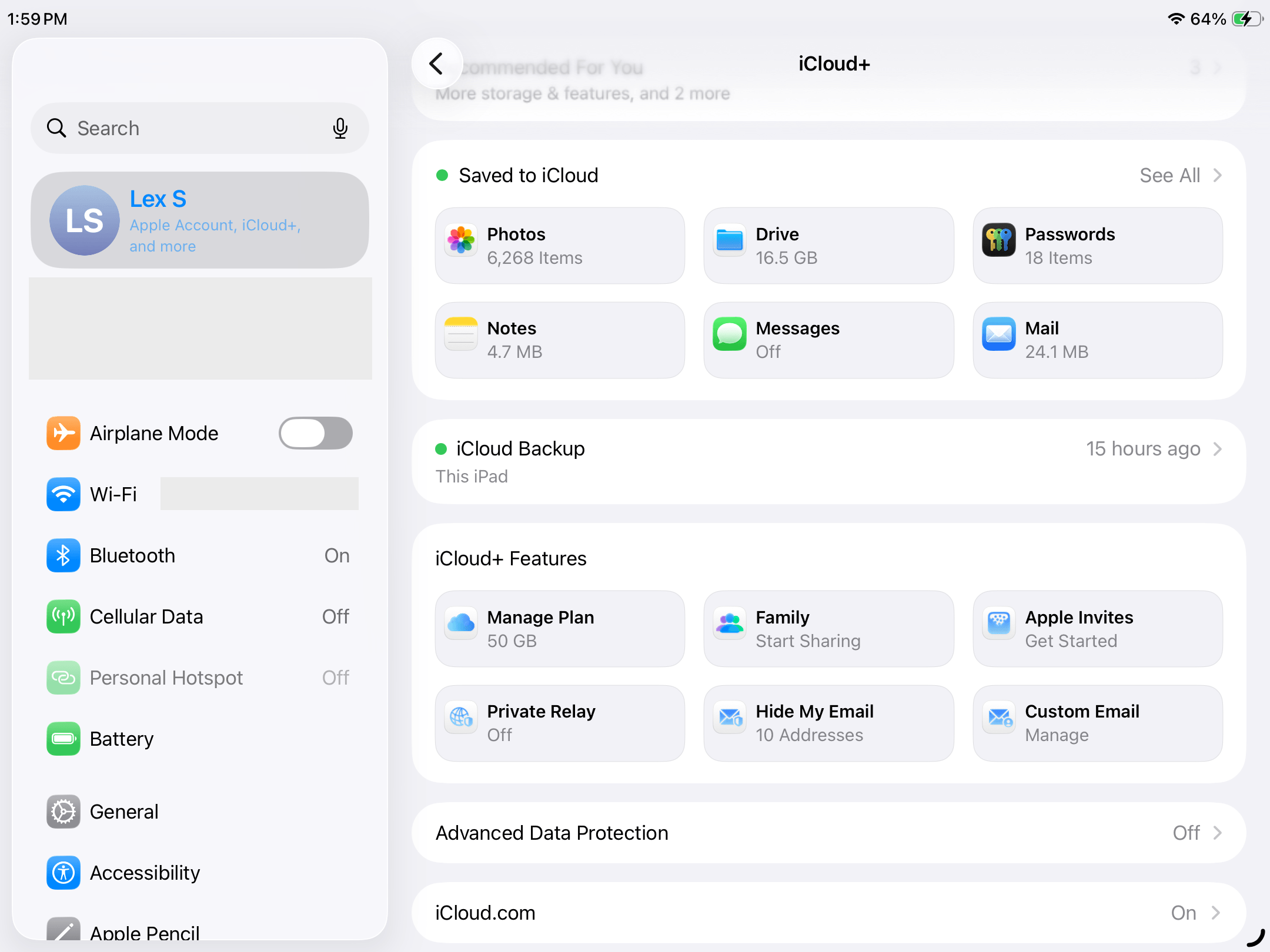Image resolution: width=1270 pixels, height=952 pixels.
Task: Tap the Hide My Email icon
Action: point(730,717)
